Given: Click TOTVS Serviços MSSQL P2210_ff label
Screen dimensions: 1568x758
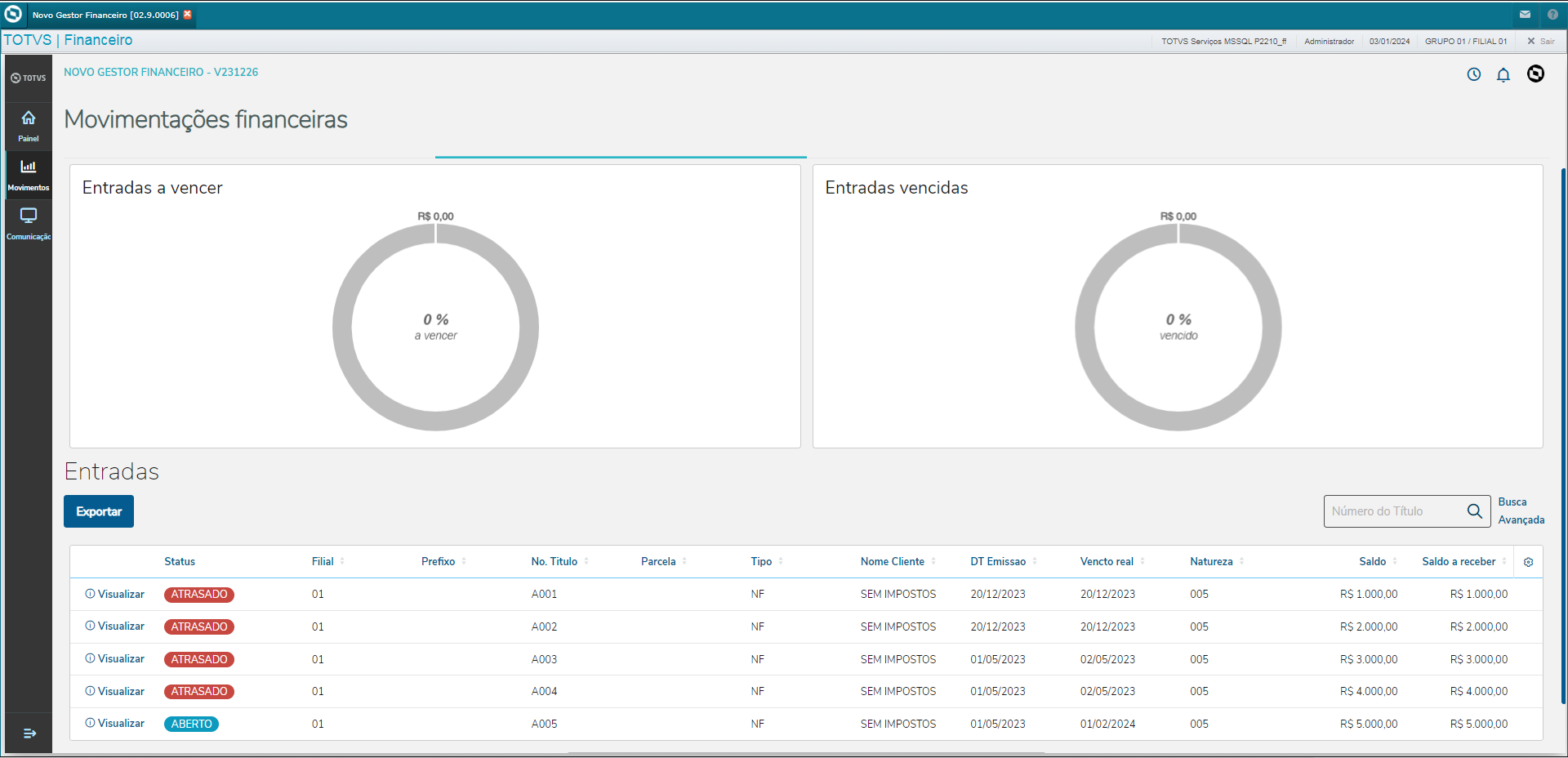Looking at the screenshot, I should [1223, 42].
